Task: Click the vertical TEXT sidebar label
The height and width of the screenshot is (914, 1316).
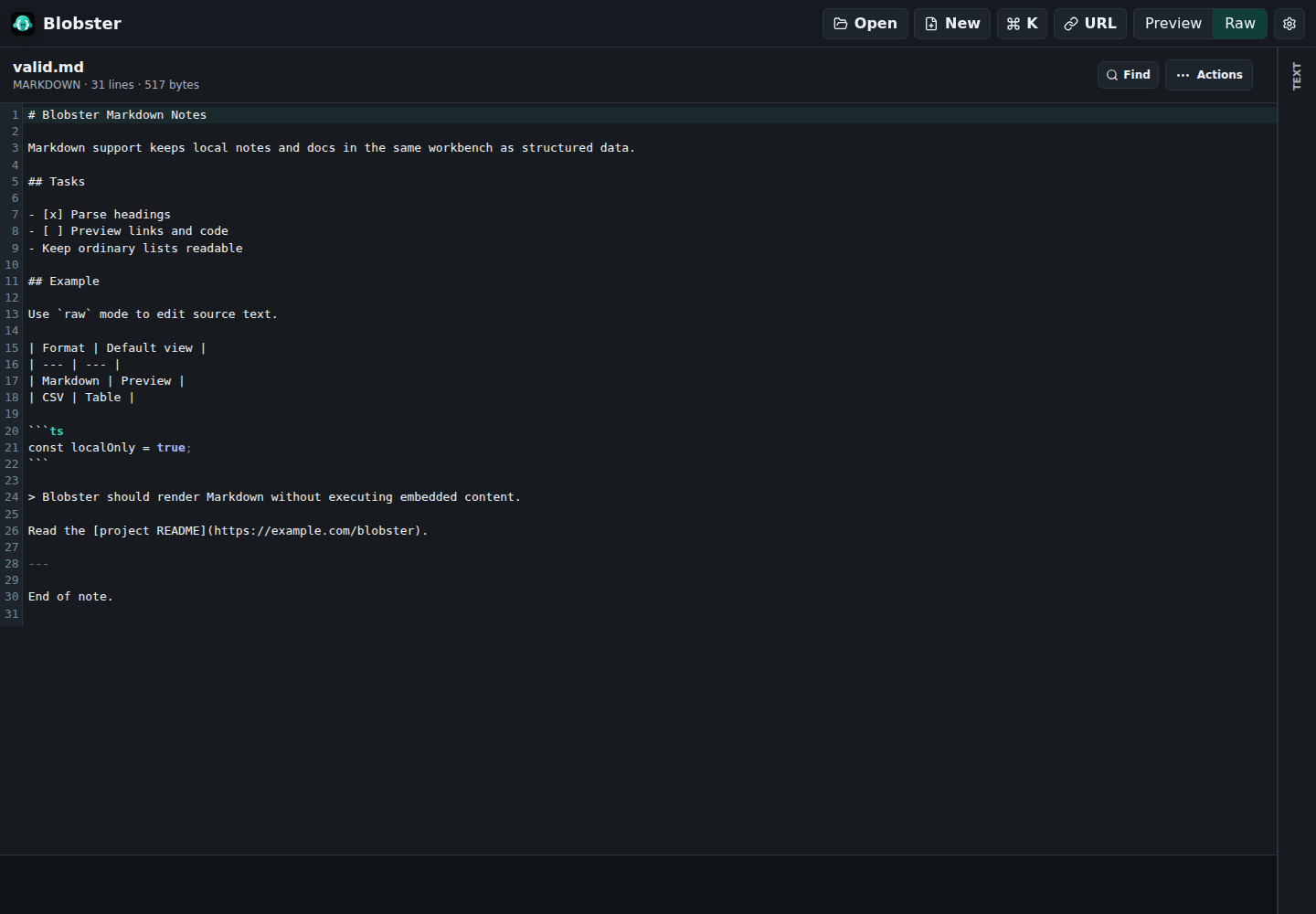Action: pyautogui.click(x=1296, y=76)
